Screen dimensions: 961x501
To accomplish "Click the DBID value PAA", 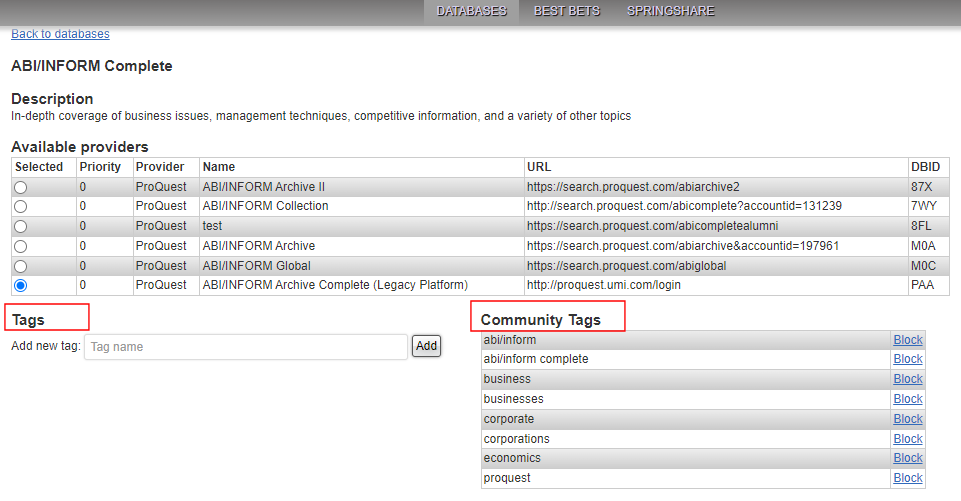I will 922,285.
